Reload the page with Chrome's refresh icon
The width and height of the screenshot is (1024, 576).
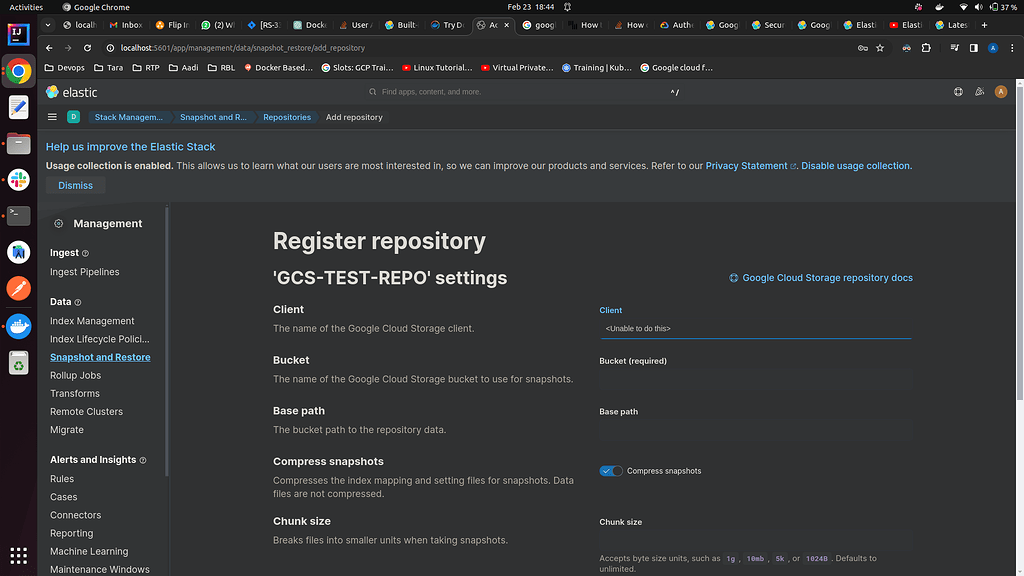tap(87, 46)
